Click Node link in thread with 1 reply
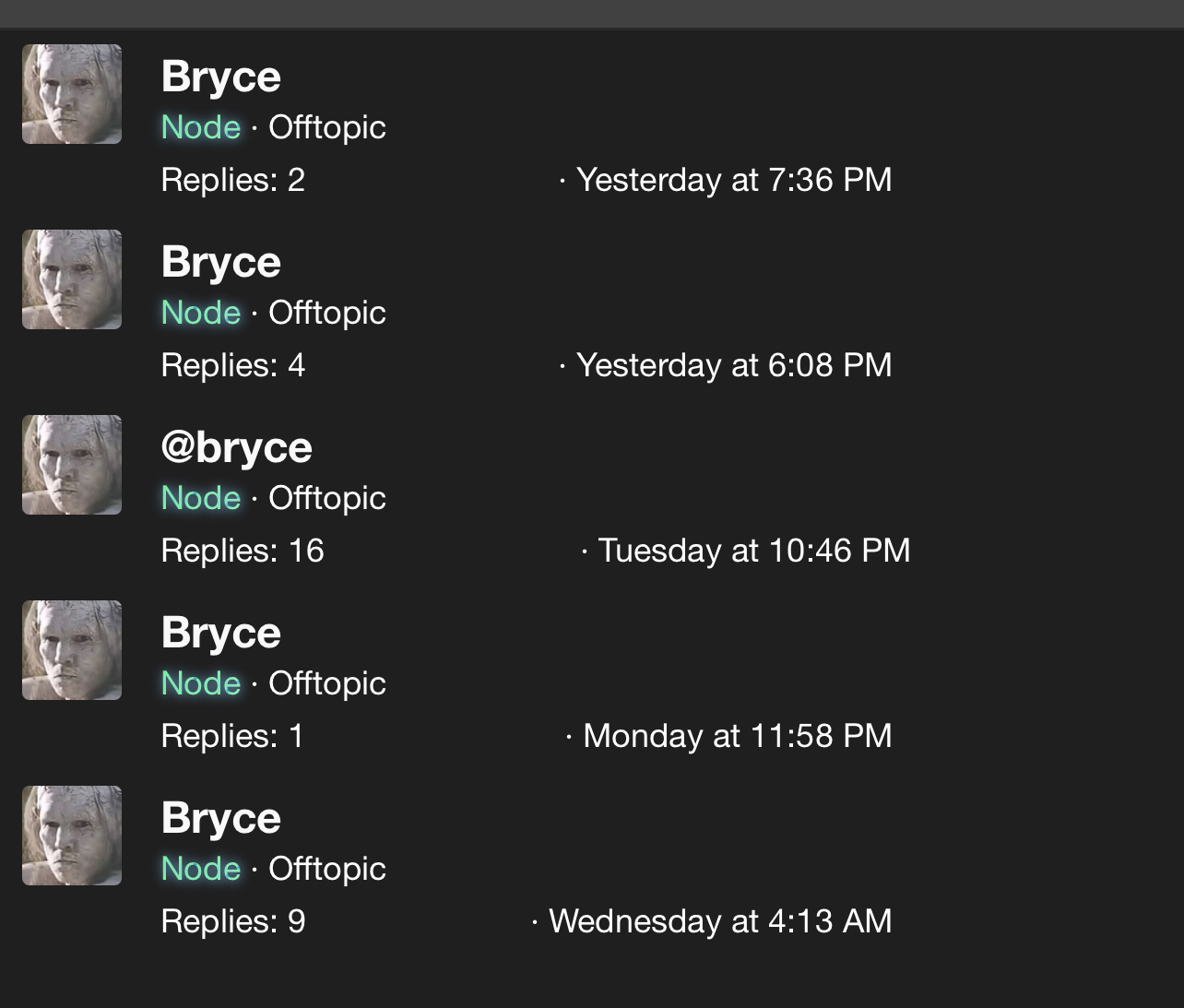This screenshot has width=1184, height=1008. tap(200, 683)
